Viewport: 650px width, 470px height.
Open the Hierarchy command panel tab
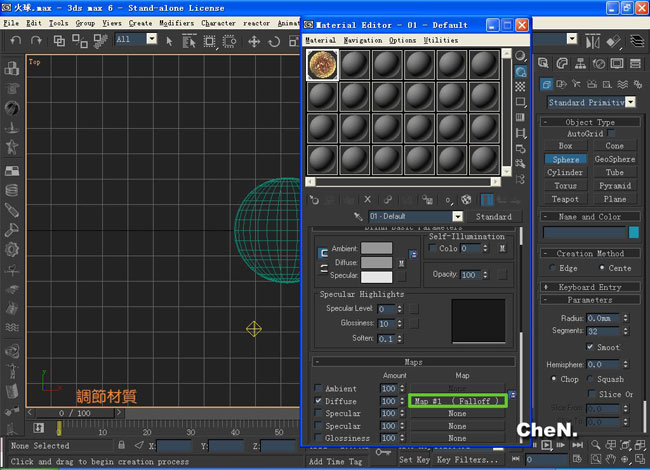click(x=580, y=63)
